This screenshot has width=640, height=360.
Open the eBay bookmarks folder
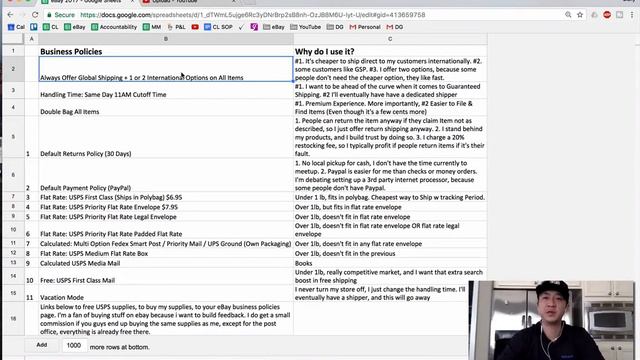tap(274, 27)
